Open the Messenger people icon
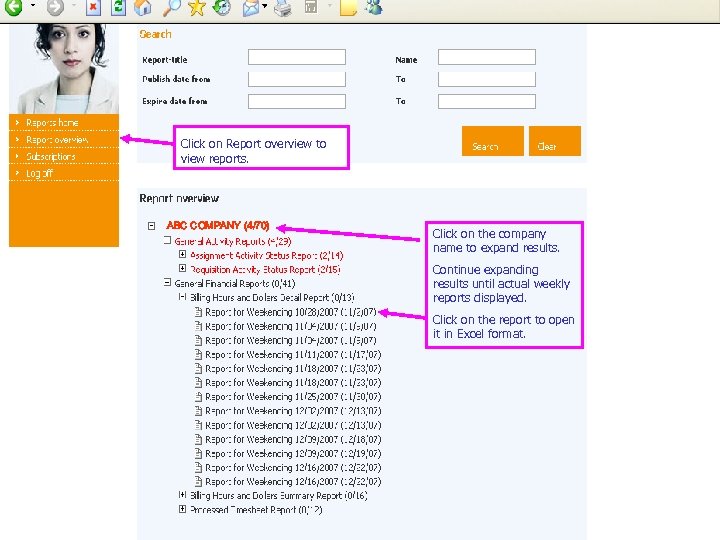 (374, 6)
